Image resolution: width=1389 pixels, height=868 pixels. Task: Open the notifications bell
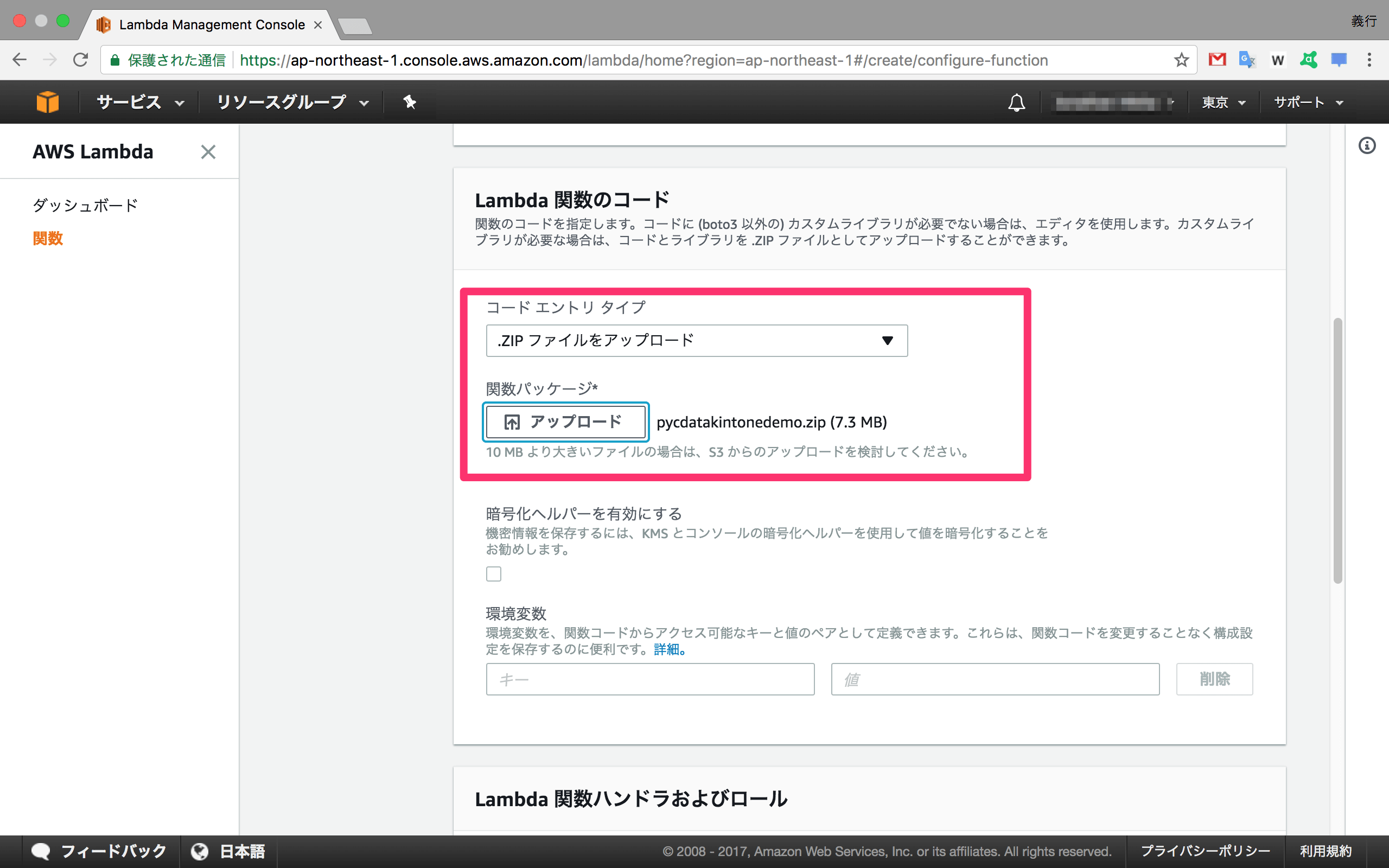coord(1016,103)
